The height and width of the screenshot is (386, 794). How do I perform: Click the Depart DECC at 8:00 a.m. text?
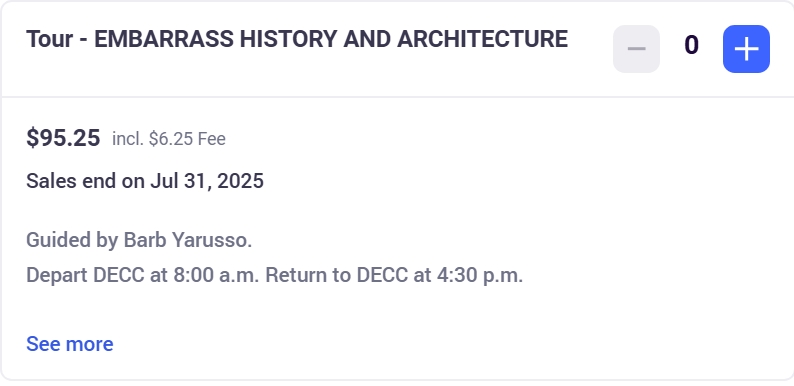click(143, 275)
